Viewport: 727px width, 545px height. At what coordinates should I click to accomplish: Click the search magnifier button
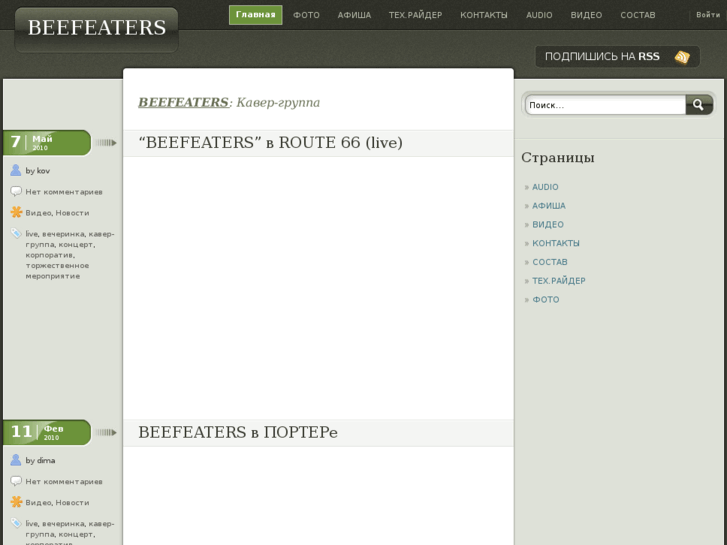click(699, 105)
